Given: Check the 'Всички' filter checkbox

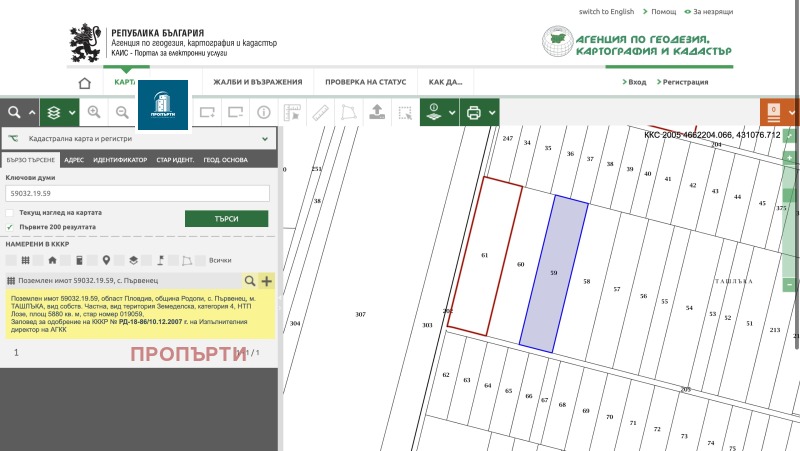Looking at the screenshot, I should (202, 260).
